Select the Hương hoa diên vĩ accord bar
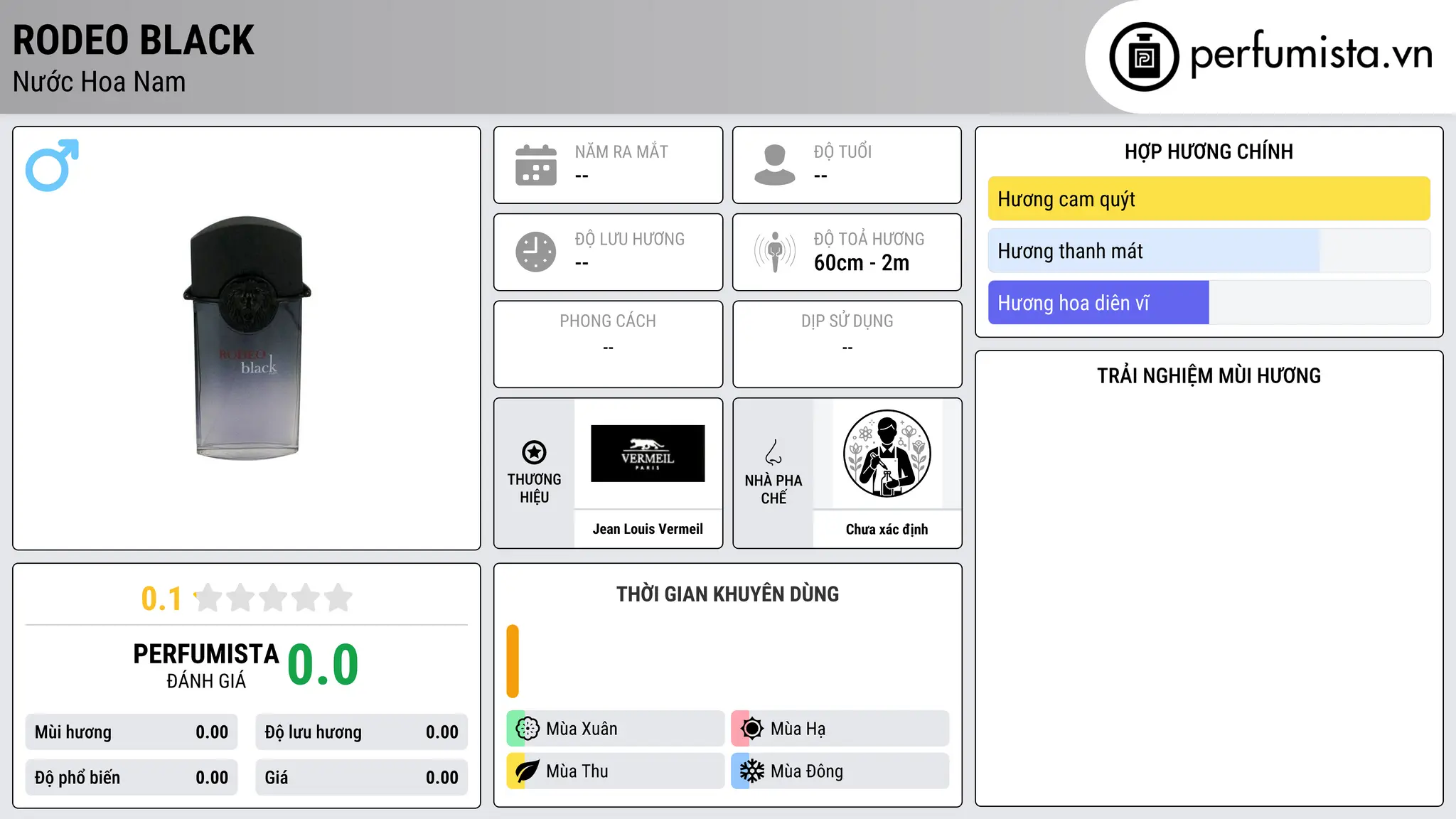 (1209, 303)
